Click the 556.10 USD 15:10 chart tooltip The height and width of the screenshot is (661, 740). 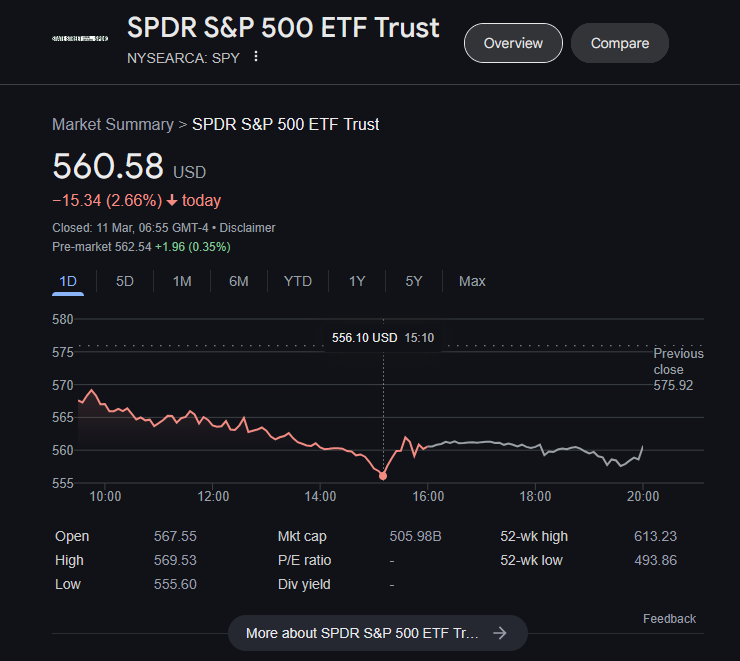point(383,338)
